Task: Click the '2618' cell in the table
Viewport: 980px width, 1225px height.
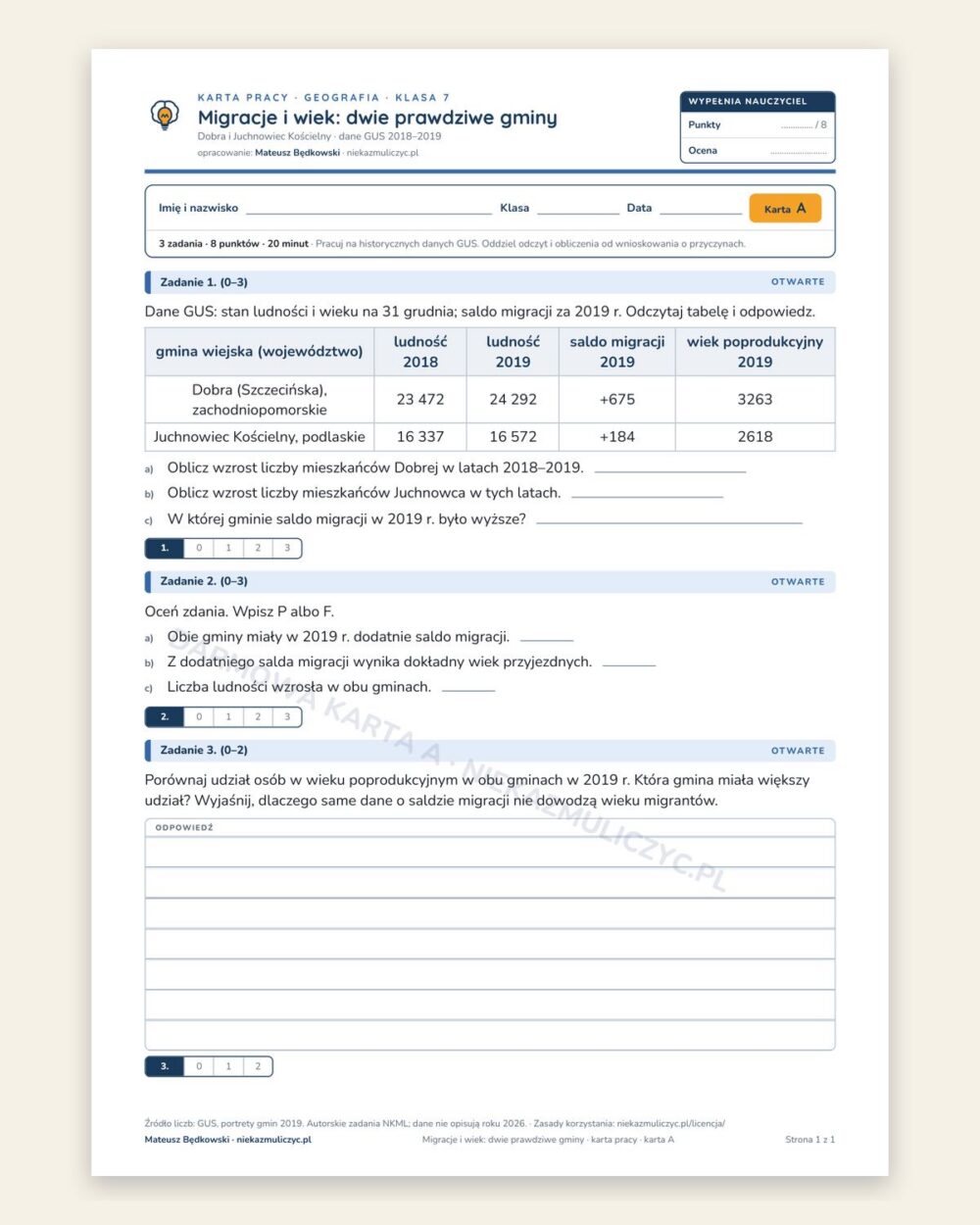Action: pos(755,437)
